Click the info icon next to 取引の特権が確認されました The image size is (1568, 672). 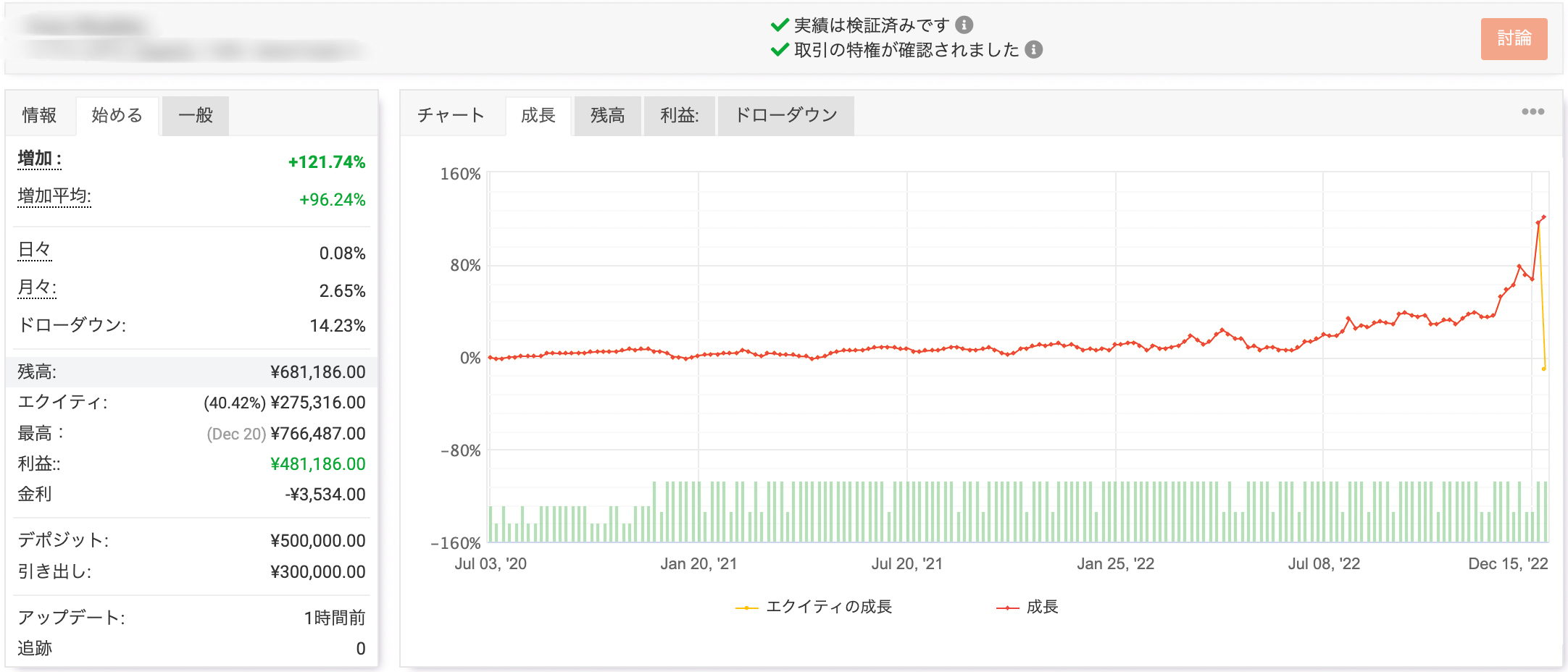(x=1034, y=50)
